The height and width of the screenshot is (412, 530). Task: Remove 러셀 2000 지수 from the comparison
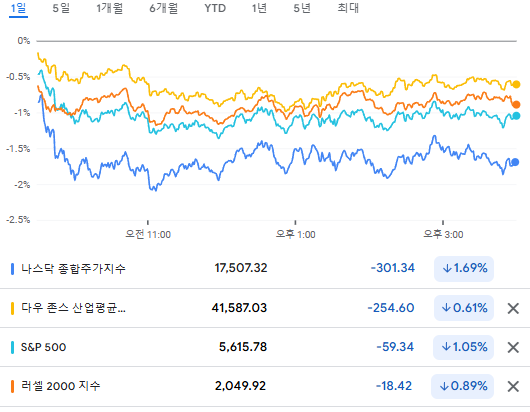(513, 386)
